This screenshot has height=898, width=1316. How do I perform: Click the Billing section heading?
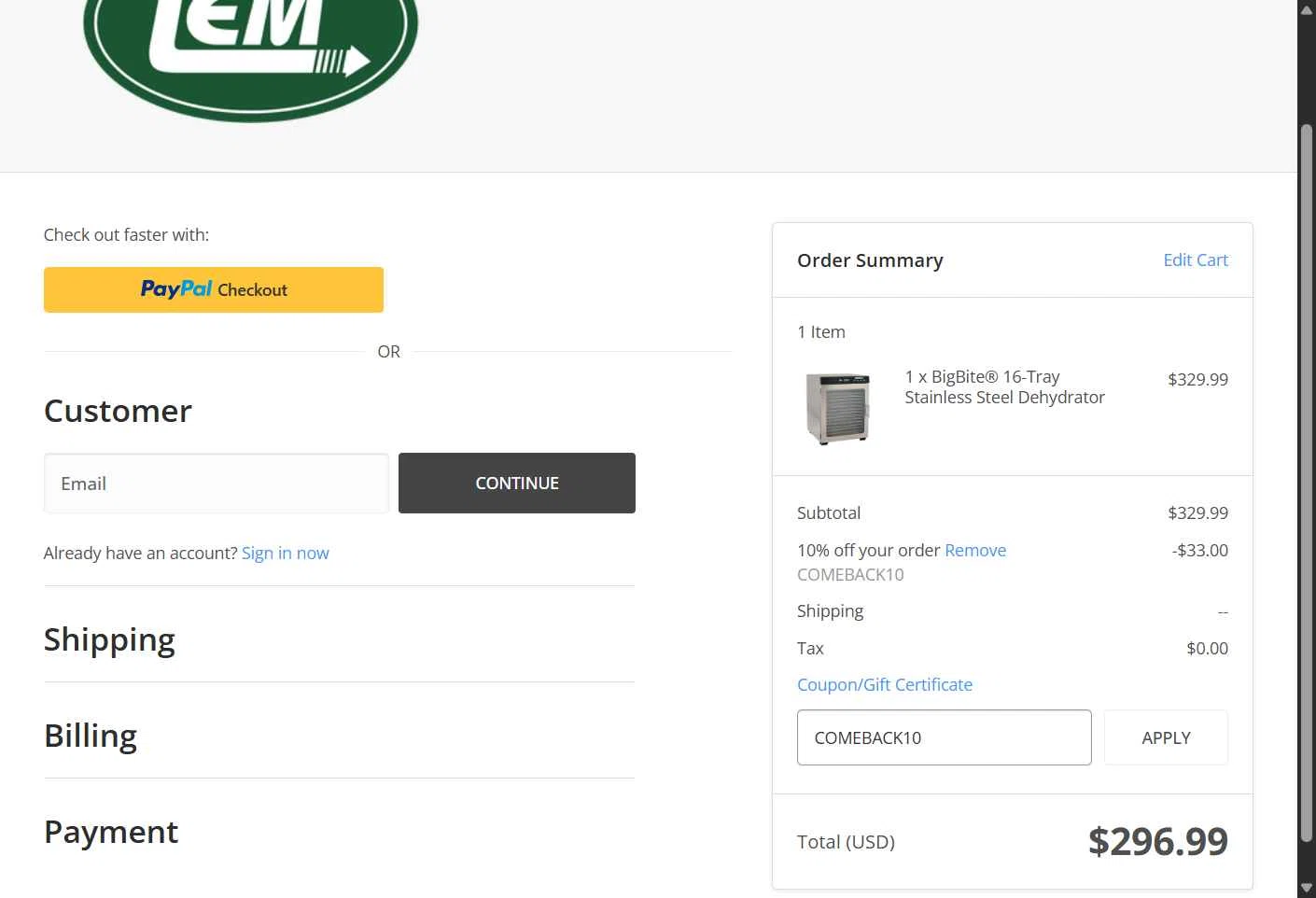91,736
